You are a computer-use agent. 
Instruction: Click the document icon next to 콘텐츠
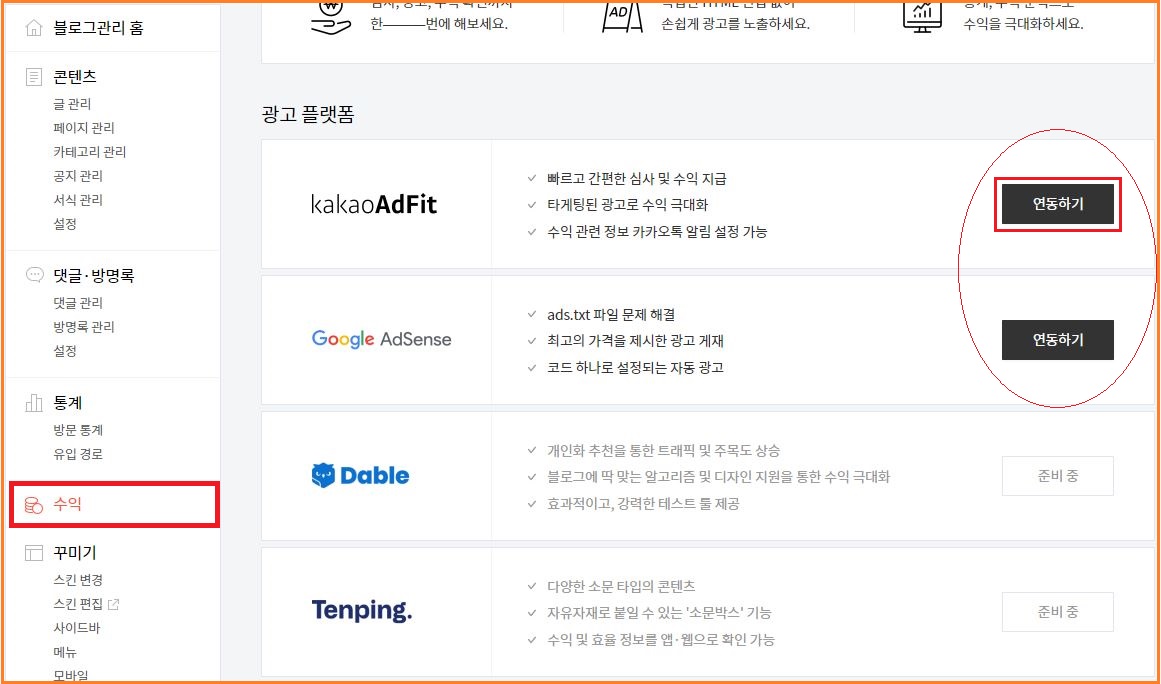point(34,76)
